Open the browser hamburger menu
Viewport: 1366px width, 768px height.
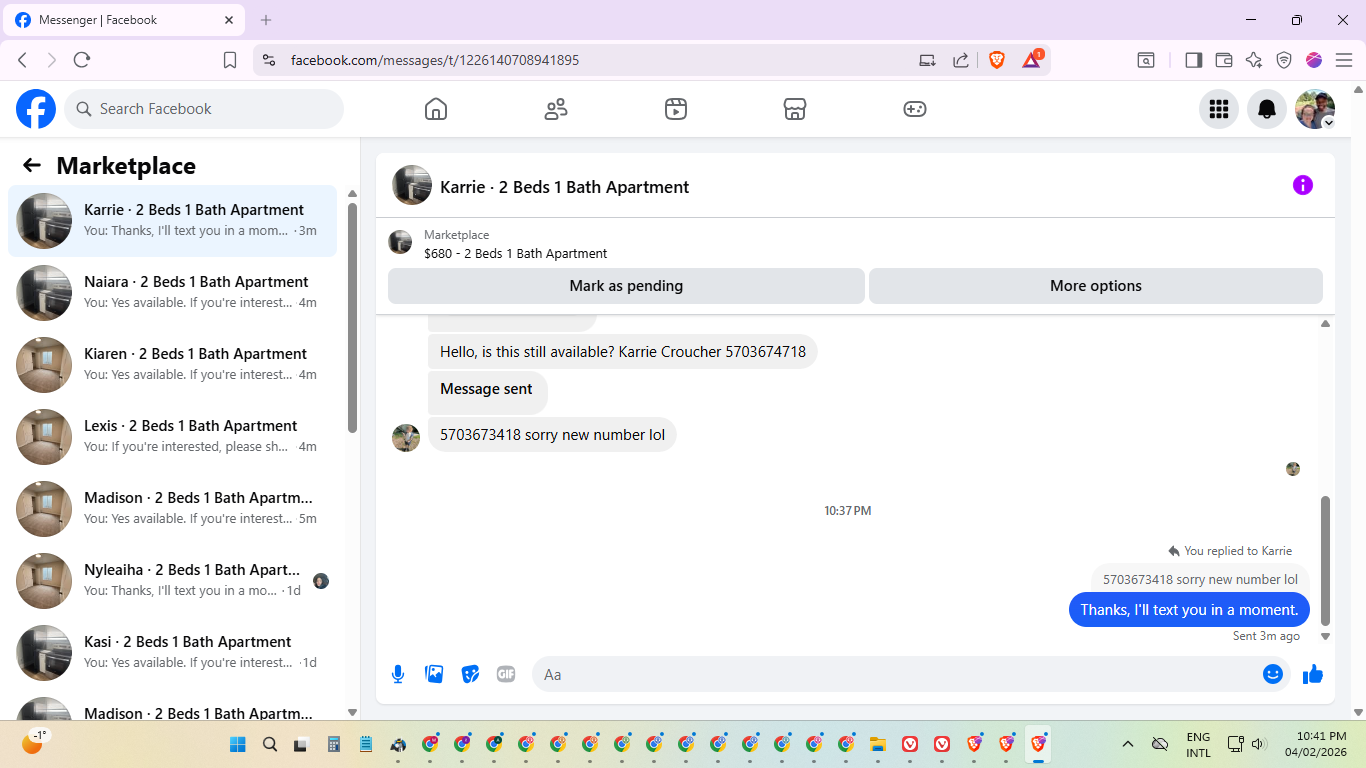point(1344,60)
